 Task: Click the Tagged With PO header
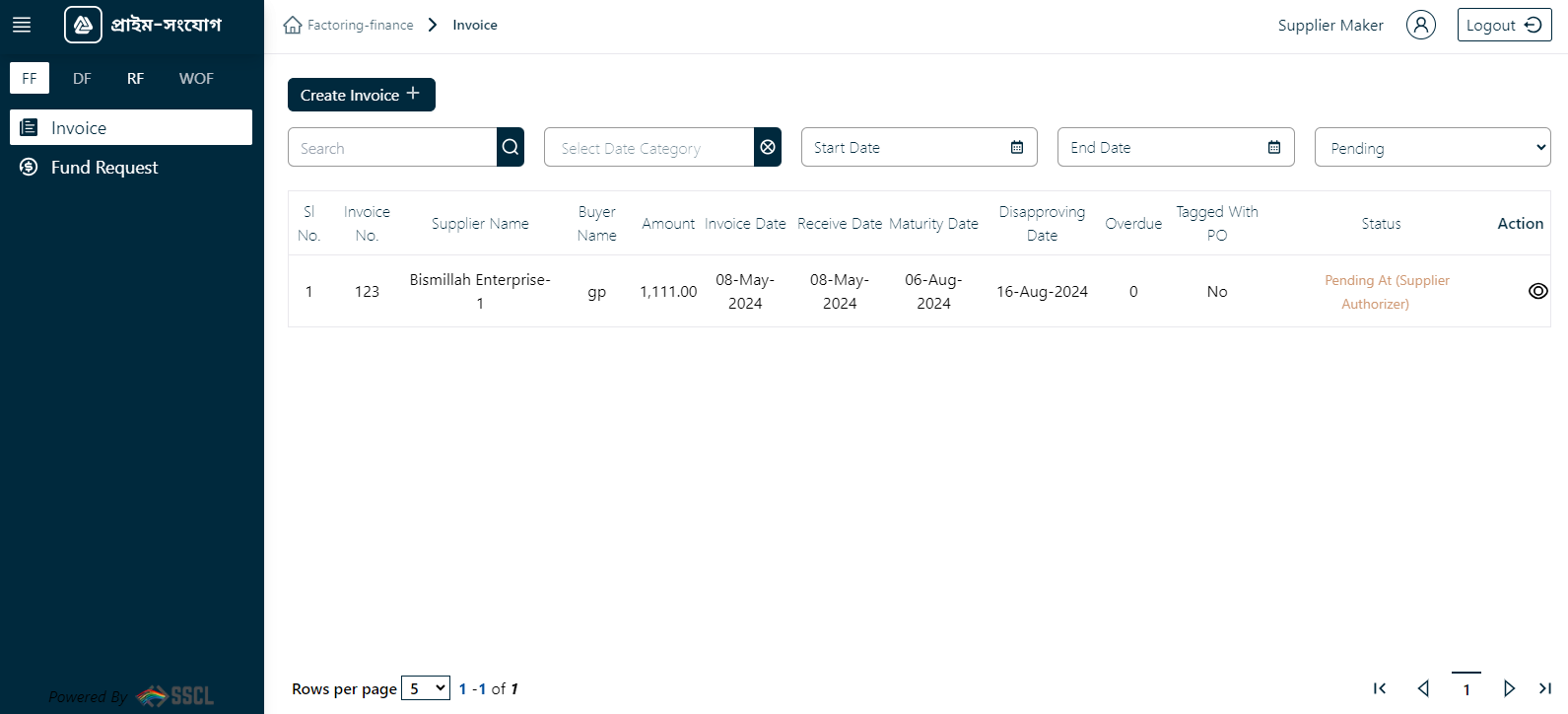click(1217, 223)
